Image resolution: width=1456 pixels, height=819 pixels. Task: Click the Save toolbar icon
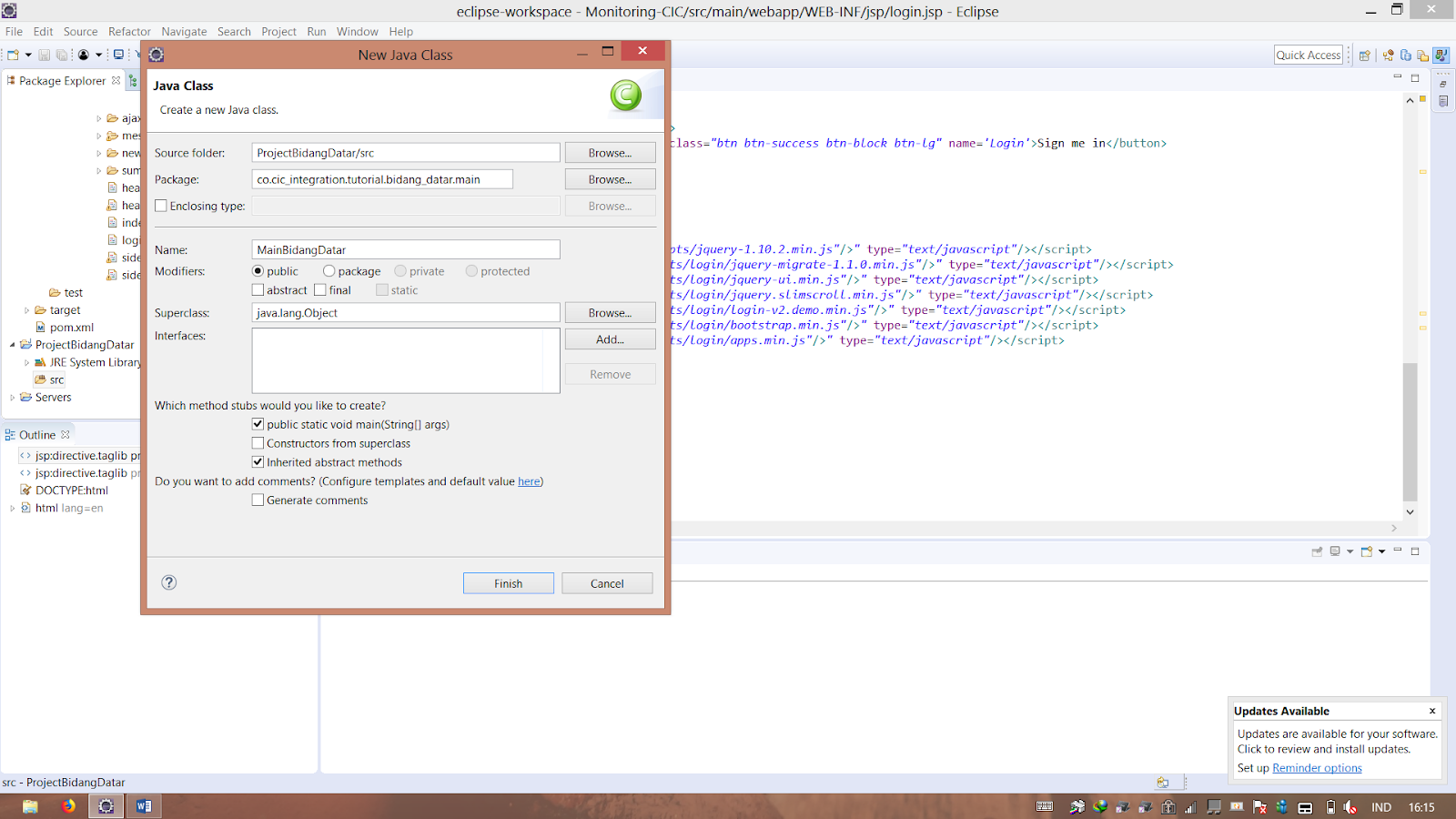44,55
